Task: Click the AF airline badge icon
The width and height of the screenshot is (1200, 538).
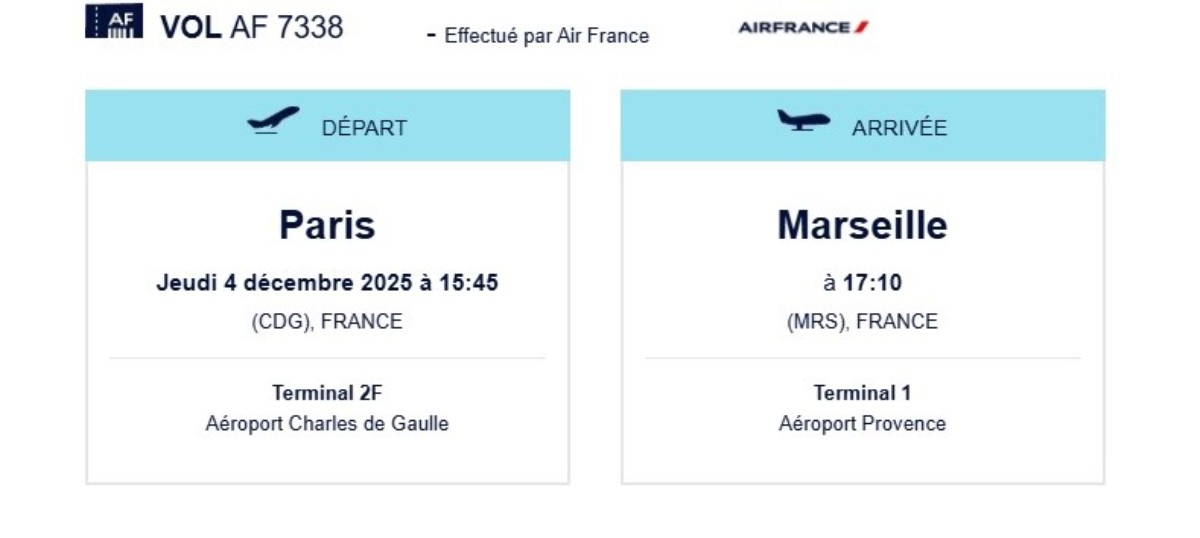Action: click(114, 21)
